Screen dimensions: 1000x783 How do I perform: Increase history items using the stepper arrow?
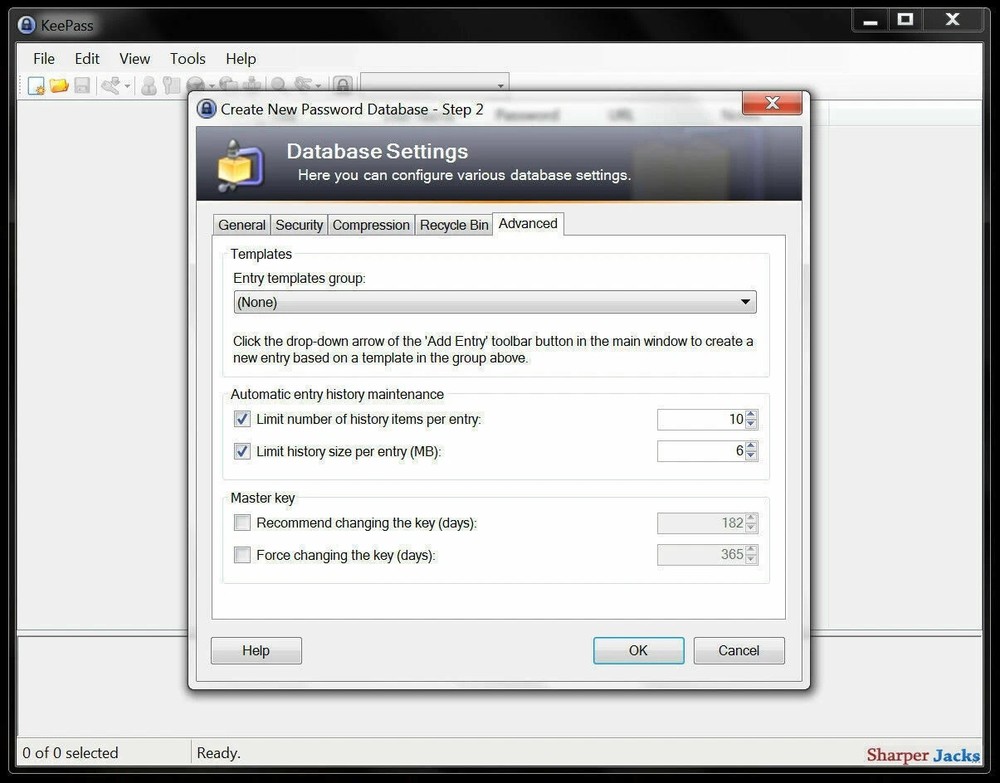pyautogui.click(x=751, y=415)
